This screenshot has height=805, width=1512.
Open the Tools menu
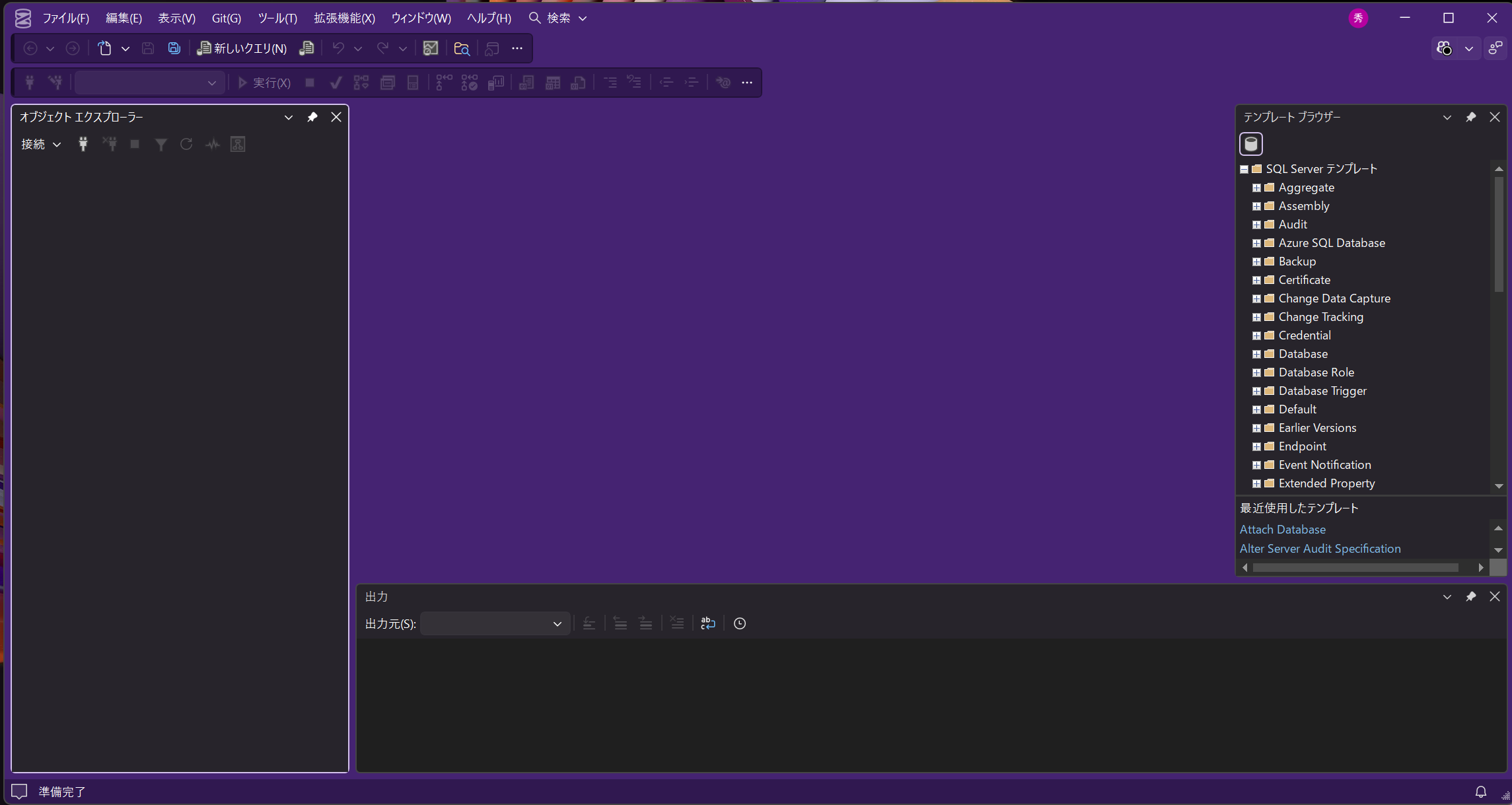coord(277,18)
